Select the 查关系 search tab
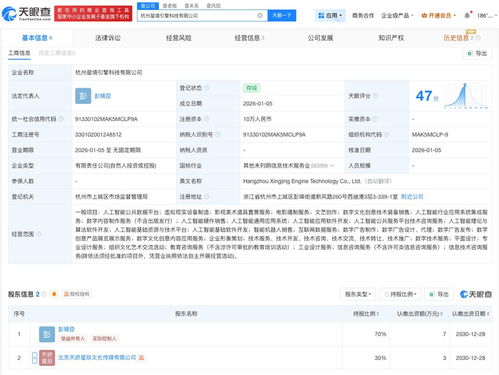The width and height of the screenshot is (499, 375). 192,6
